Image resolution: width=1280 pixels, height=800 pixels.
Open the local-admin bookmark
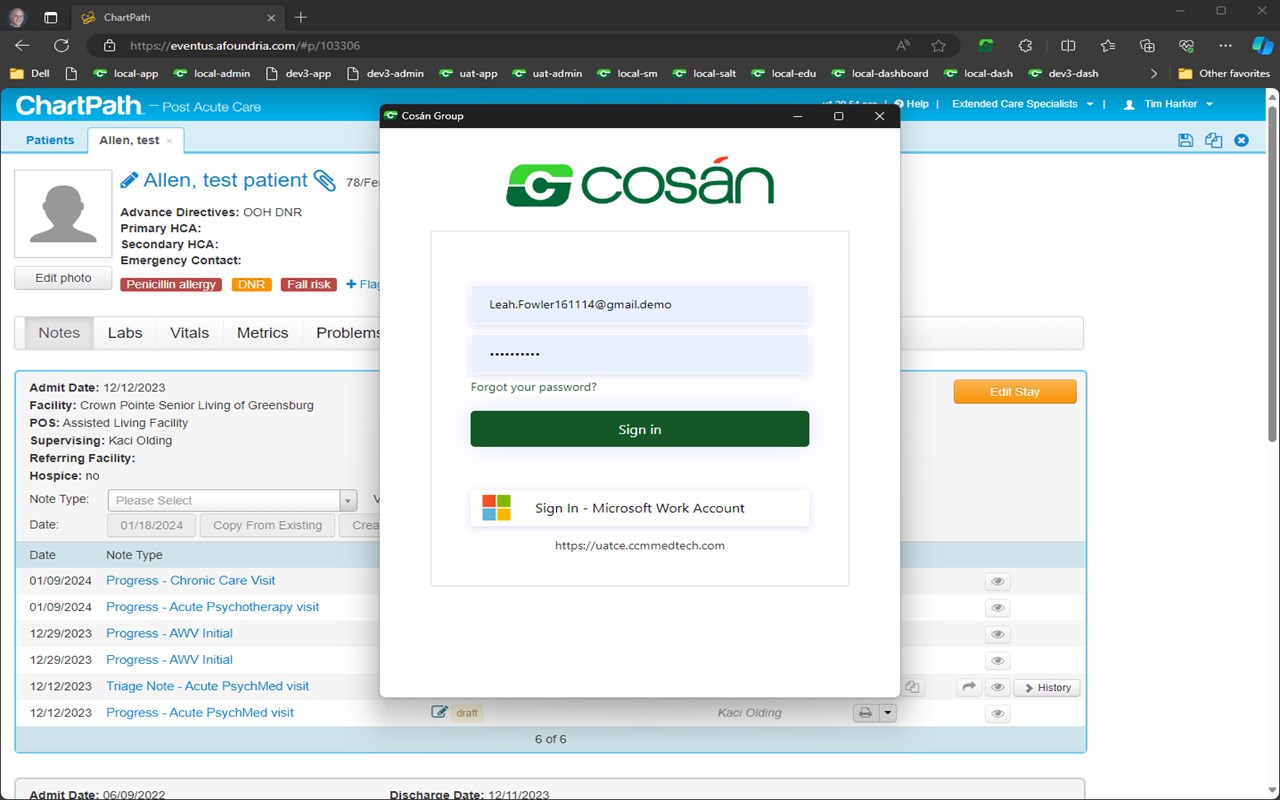point(212,73)
